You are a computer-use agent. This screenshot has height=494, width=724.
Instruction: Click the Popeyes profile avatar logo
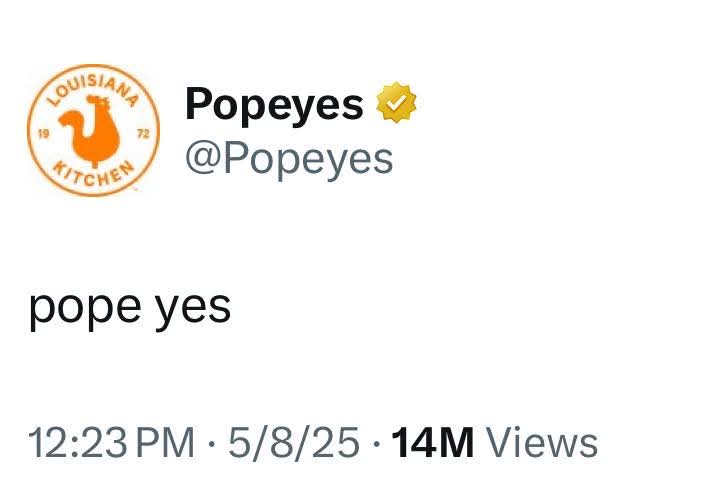point(96,130)
